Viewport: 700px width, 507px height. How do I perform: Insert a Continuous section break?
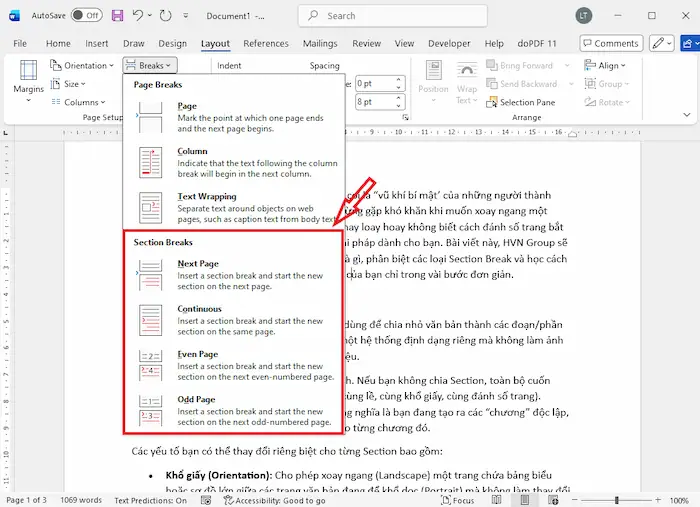(233, 321)
